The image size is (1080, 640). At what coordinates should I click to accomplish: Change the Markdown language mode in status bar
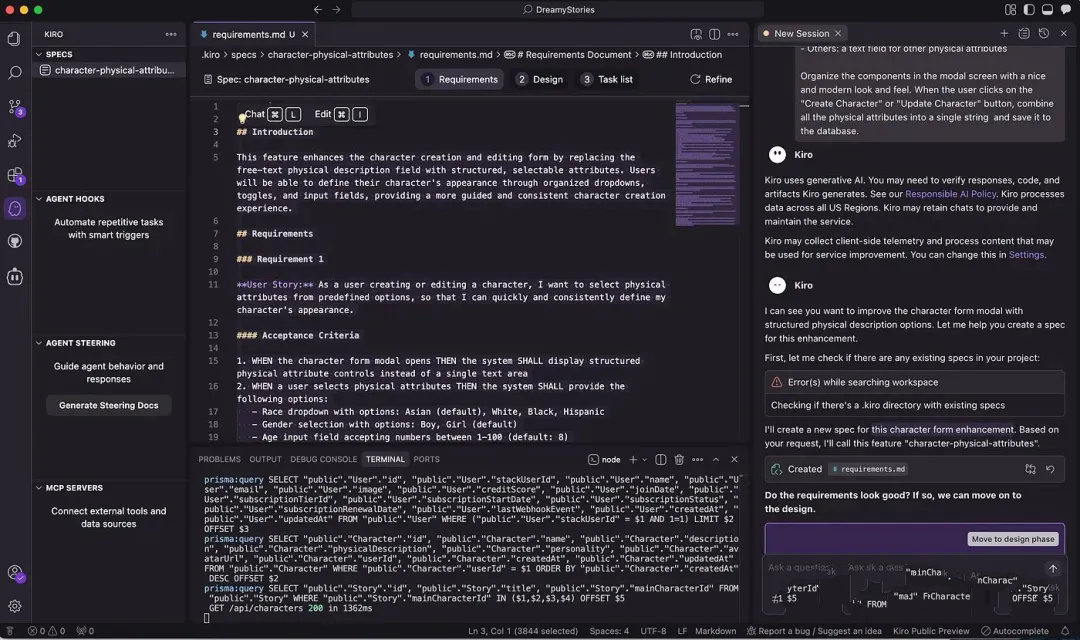tap(715, 631)
